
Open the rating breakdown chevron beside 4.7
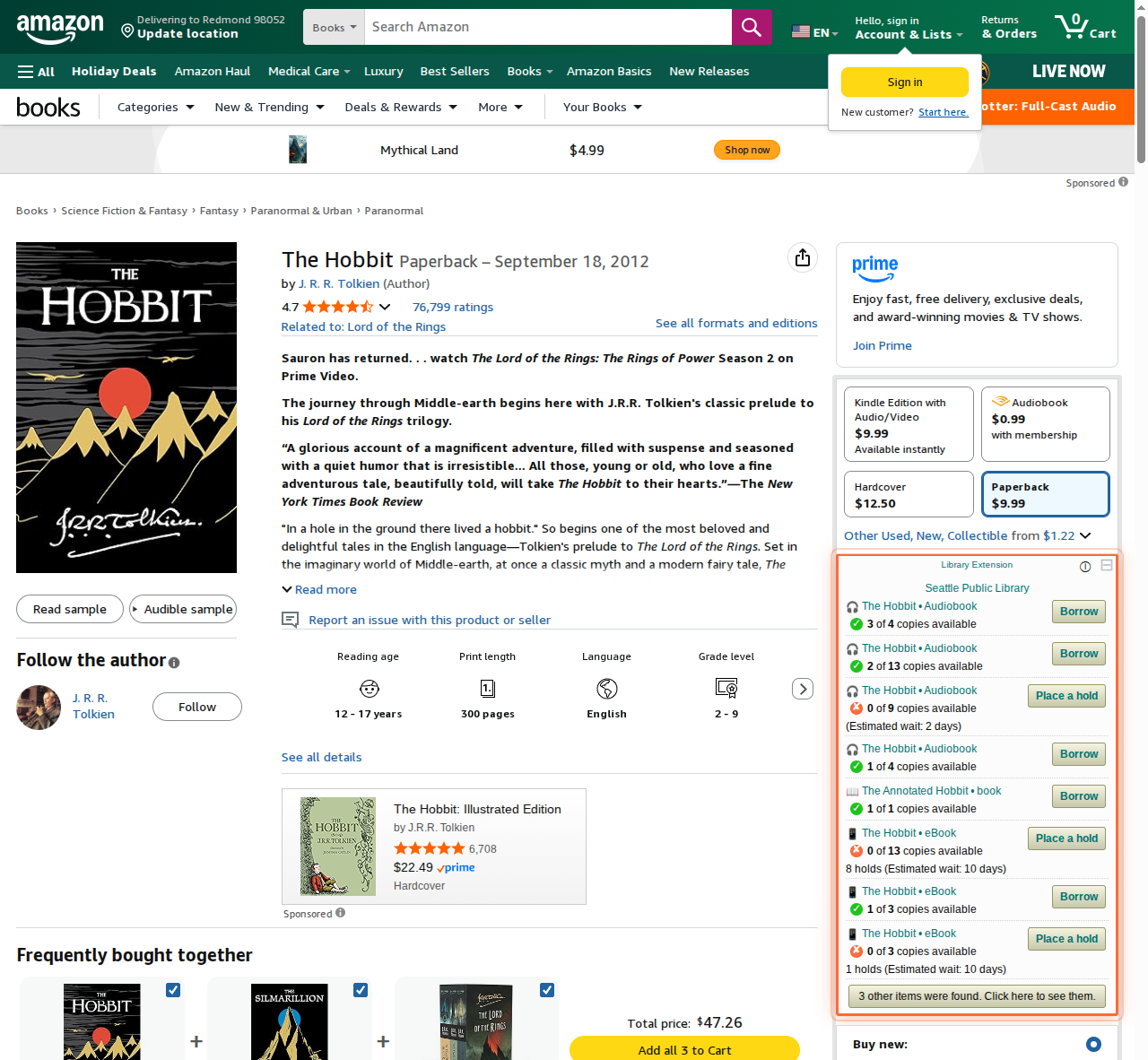point(385,307)
